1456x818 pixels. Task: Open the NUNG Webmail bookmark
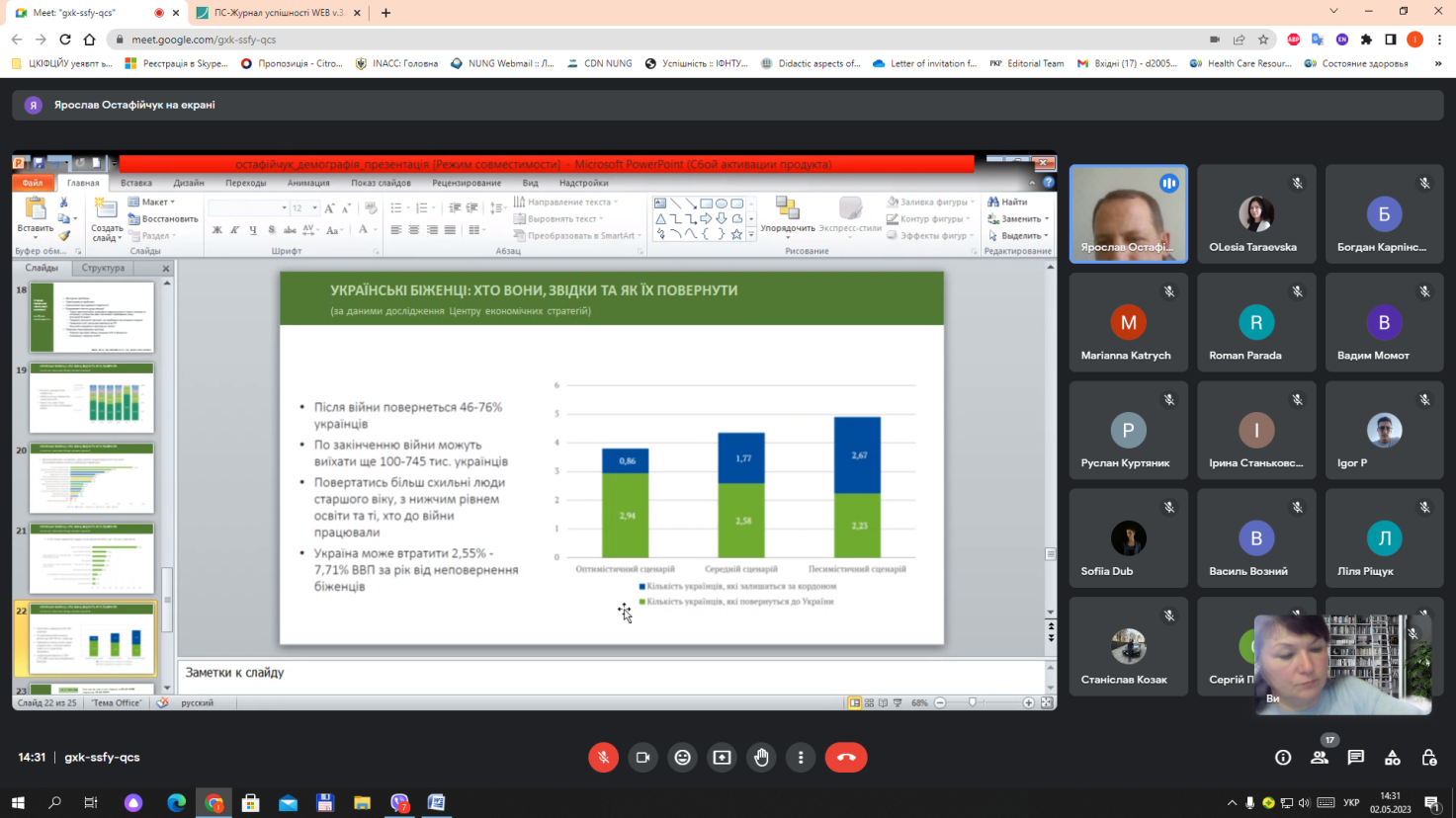coord(502,63)
